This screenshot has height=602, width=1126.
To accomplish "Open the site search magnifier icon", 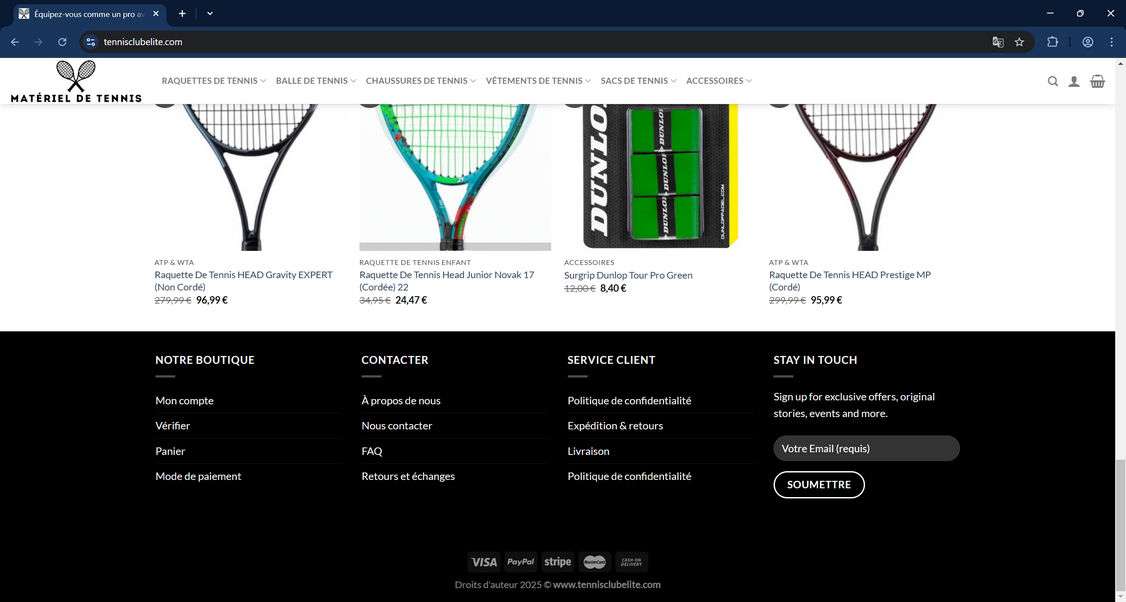I will (x=1053, y=81).
